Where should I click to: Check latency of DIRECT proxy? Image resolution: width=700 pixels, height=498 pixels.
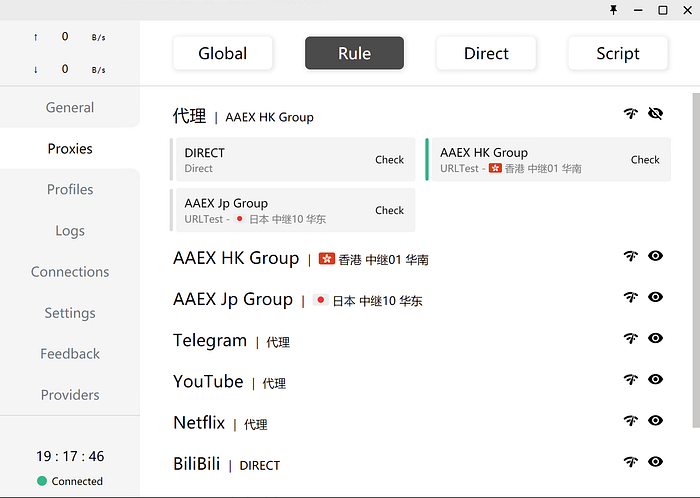click(x=389, y=160)
